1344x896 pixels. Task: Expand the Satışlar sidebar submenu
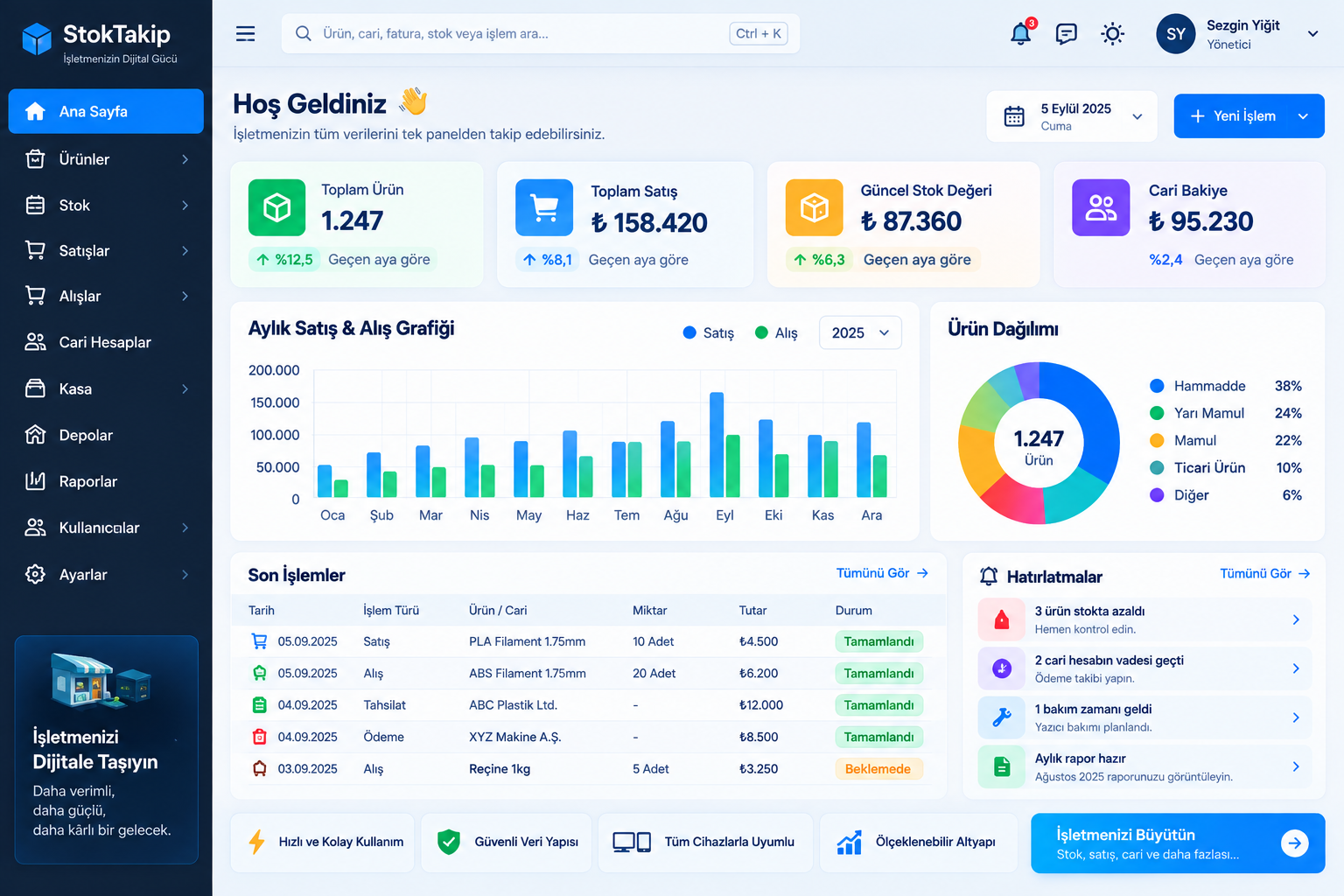(185, 250)
